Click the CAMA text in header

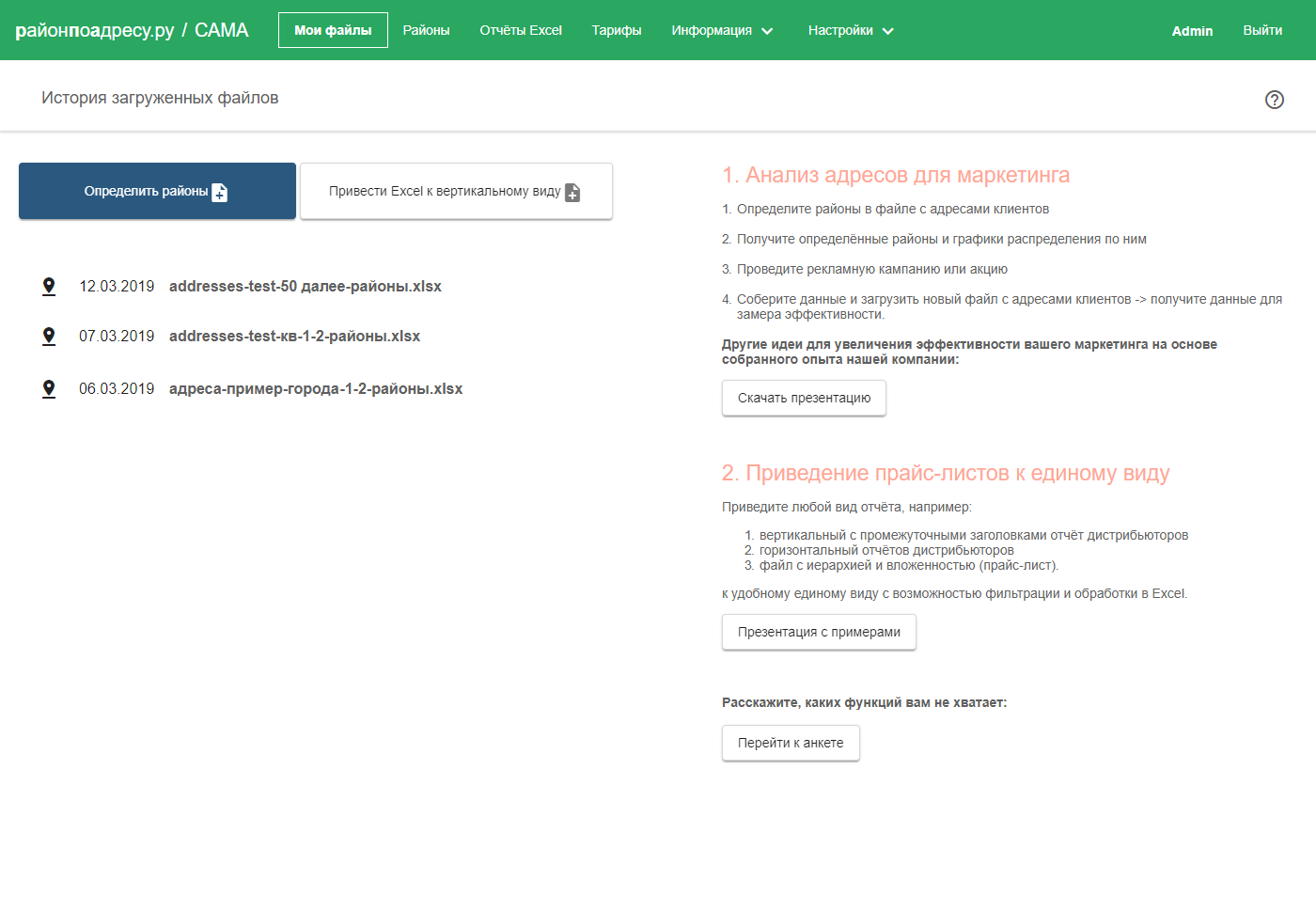click(x=222, y=30)
